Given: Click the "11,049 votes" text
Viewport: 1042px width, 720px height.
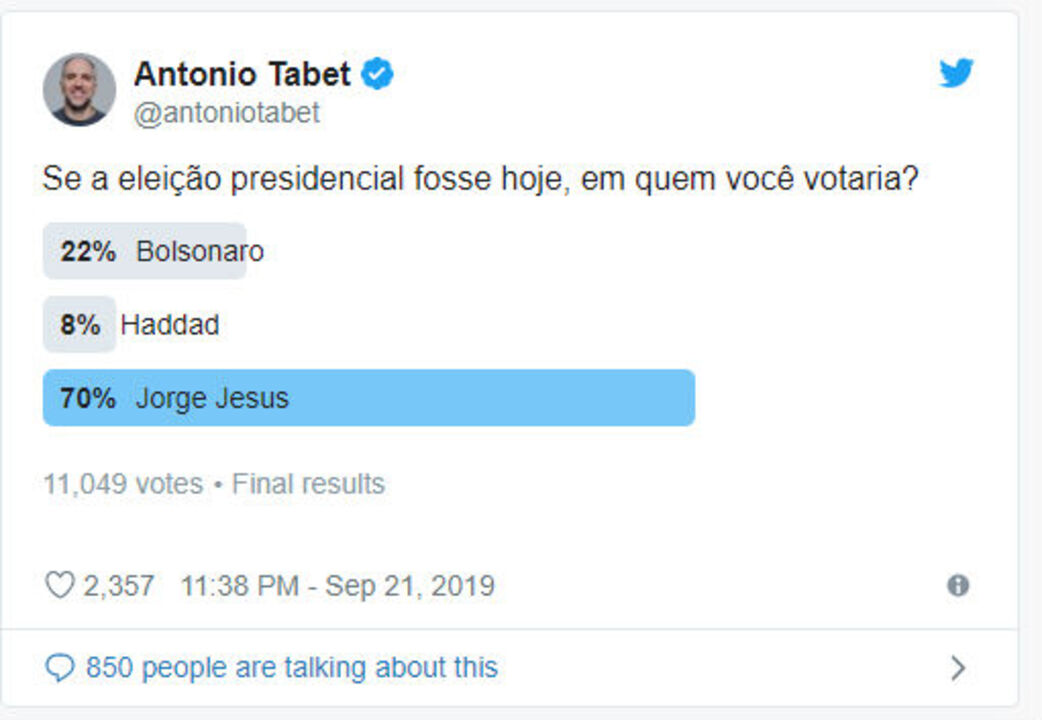Looking at the screenshot, I should pos(122,484).
